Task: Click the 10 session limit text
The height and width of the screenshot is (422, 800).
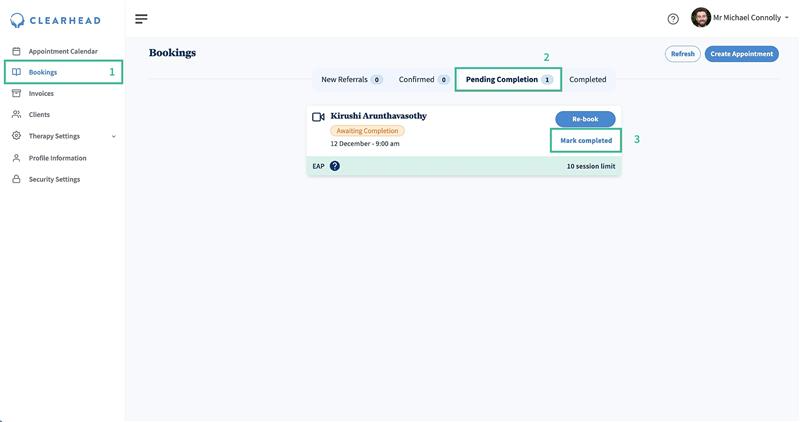Action: [x=591, y=166]
